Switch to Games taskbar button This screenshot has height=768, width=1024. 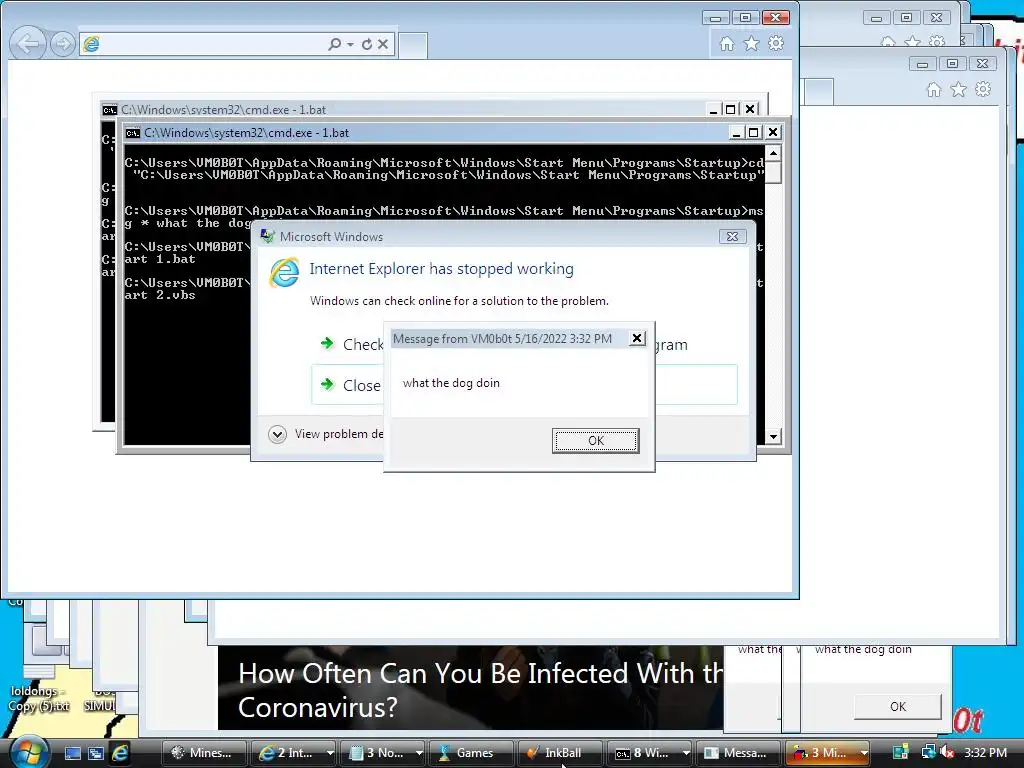[x=471, y=753]
